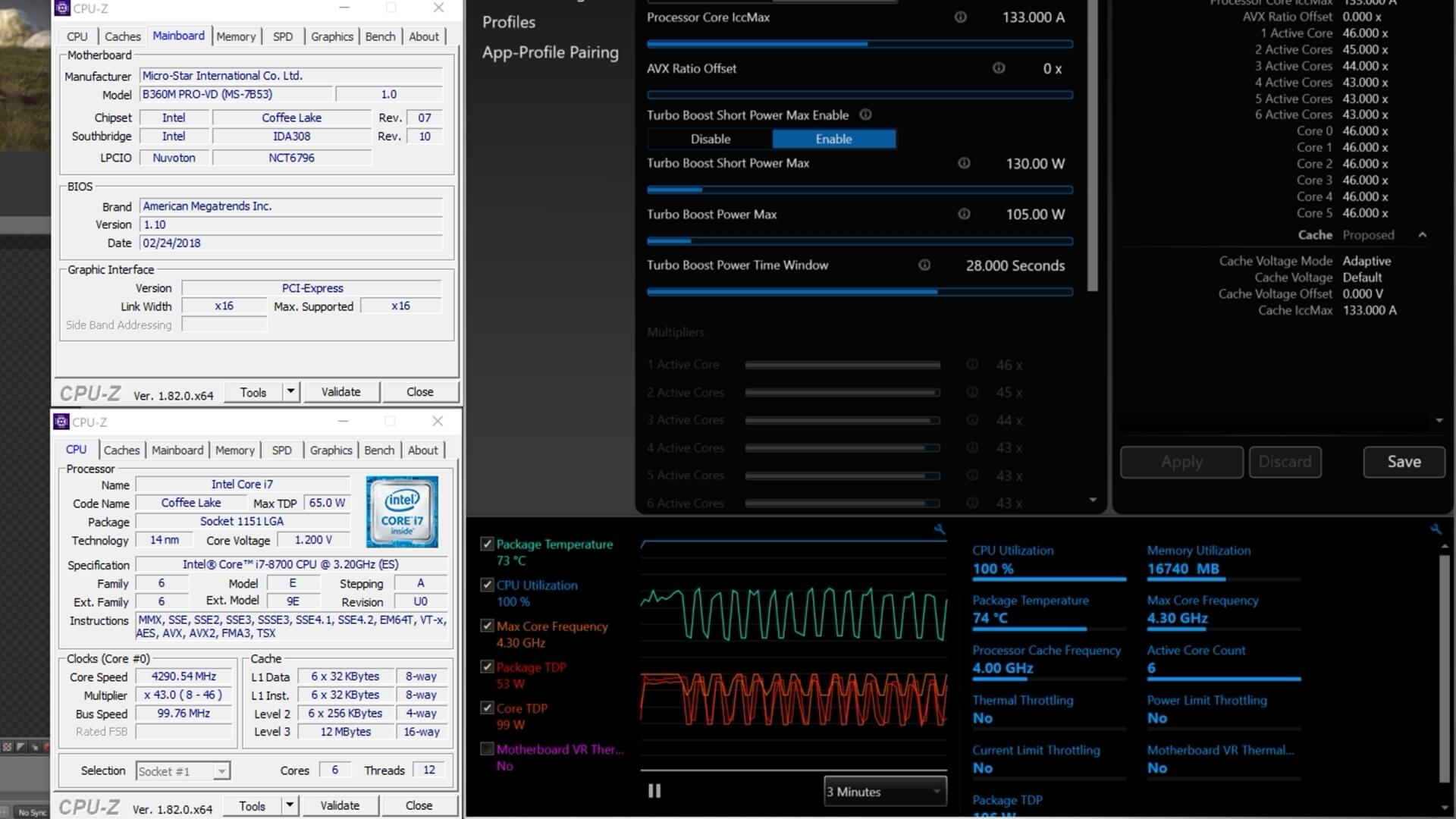The image size is (1456, 819).
Task: Click Close button in lower CPU-Z window
Action: click(419, 805)
